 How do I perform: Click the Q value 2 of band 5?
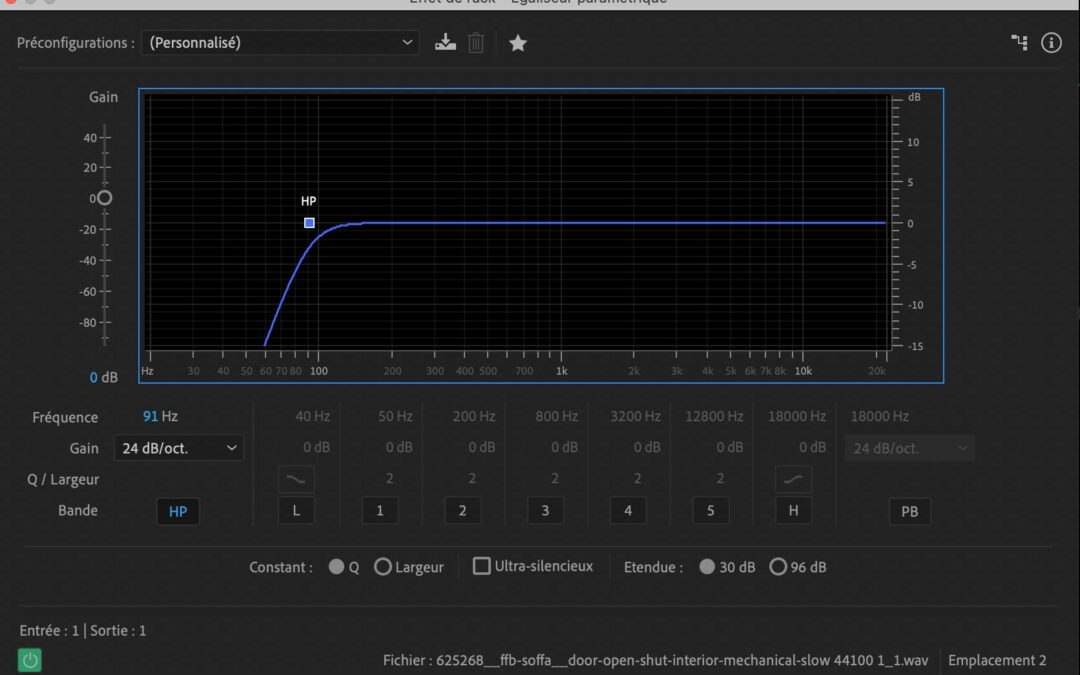(x=720, y=478)
